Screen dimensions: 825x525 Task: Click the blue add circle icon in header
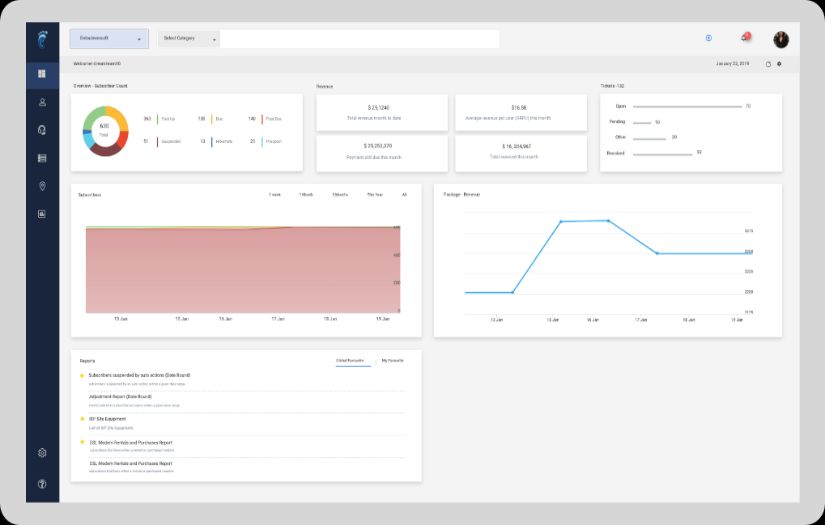[x=709, y=38]
